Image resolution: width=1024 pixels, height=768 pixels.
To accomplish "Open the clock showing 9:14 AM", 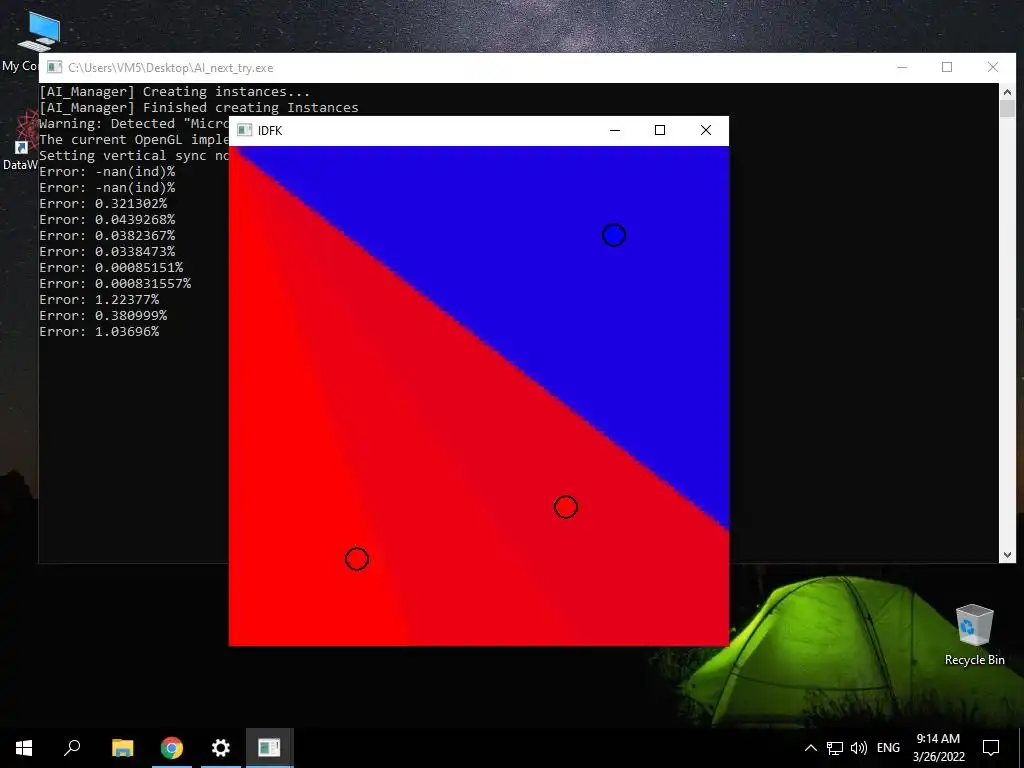I will tap(938, 748).
